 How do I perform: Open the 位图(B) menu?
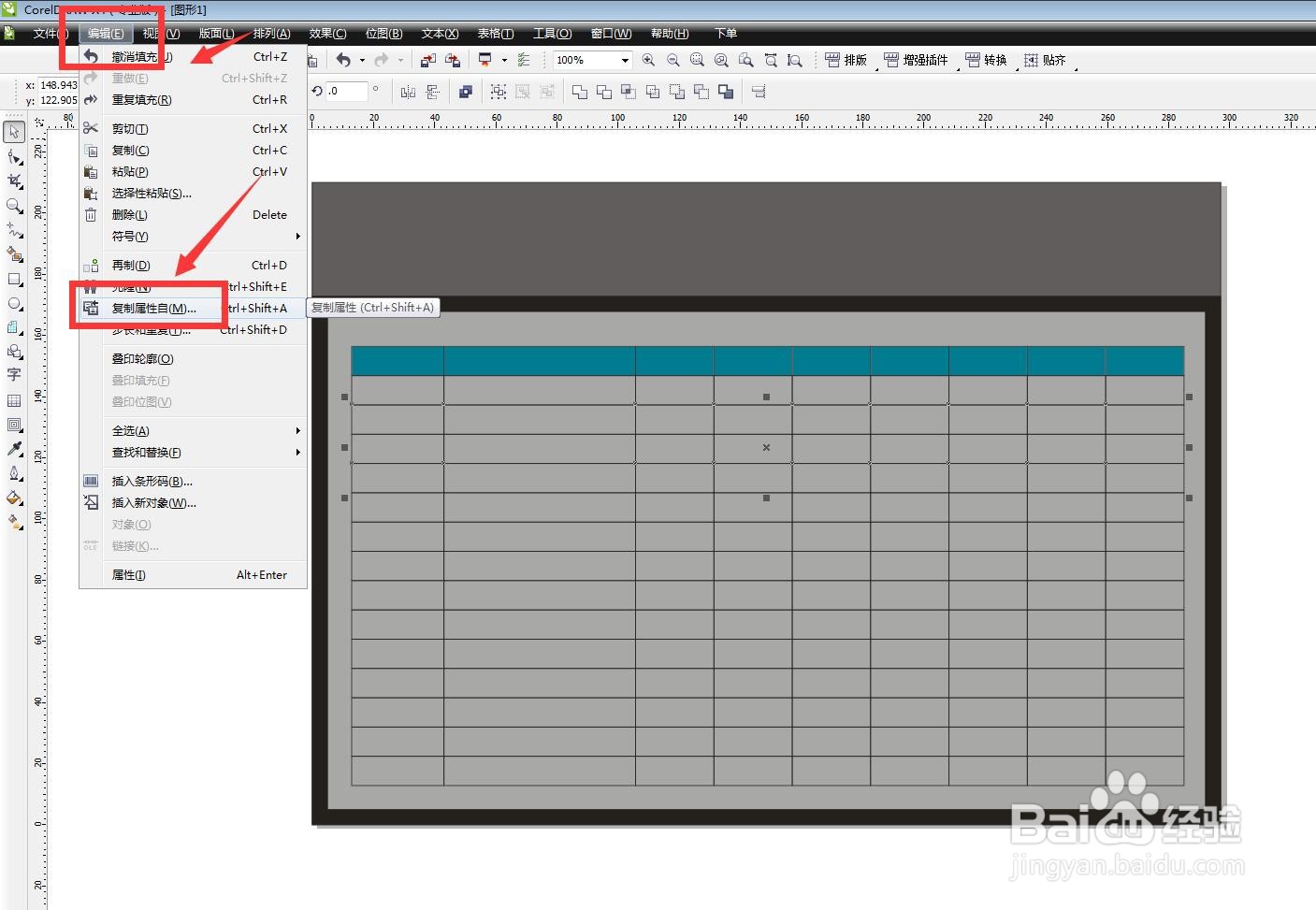383,34
